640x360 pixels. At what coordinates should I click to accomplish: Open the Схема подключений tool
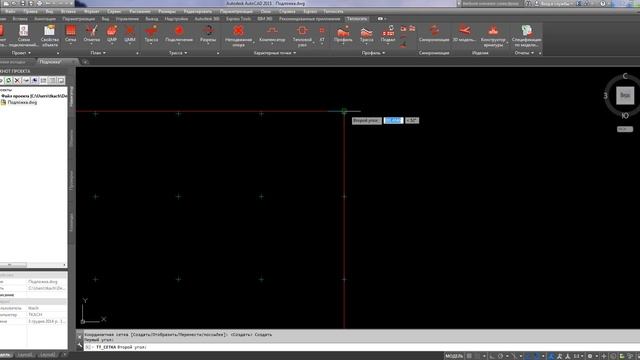[x=24, y=35]
